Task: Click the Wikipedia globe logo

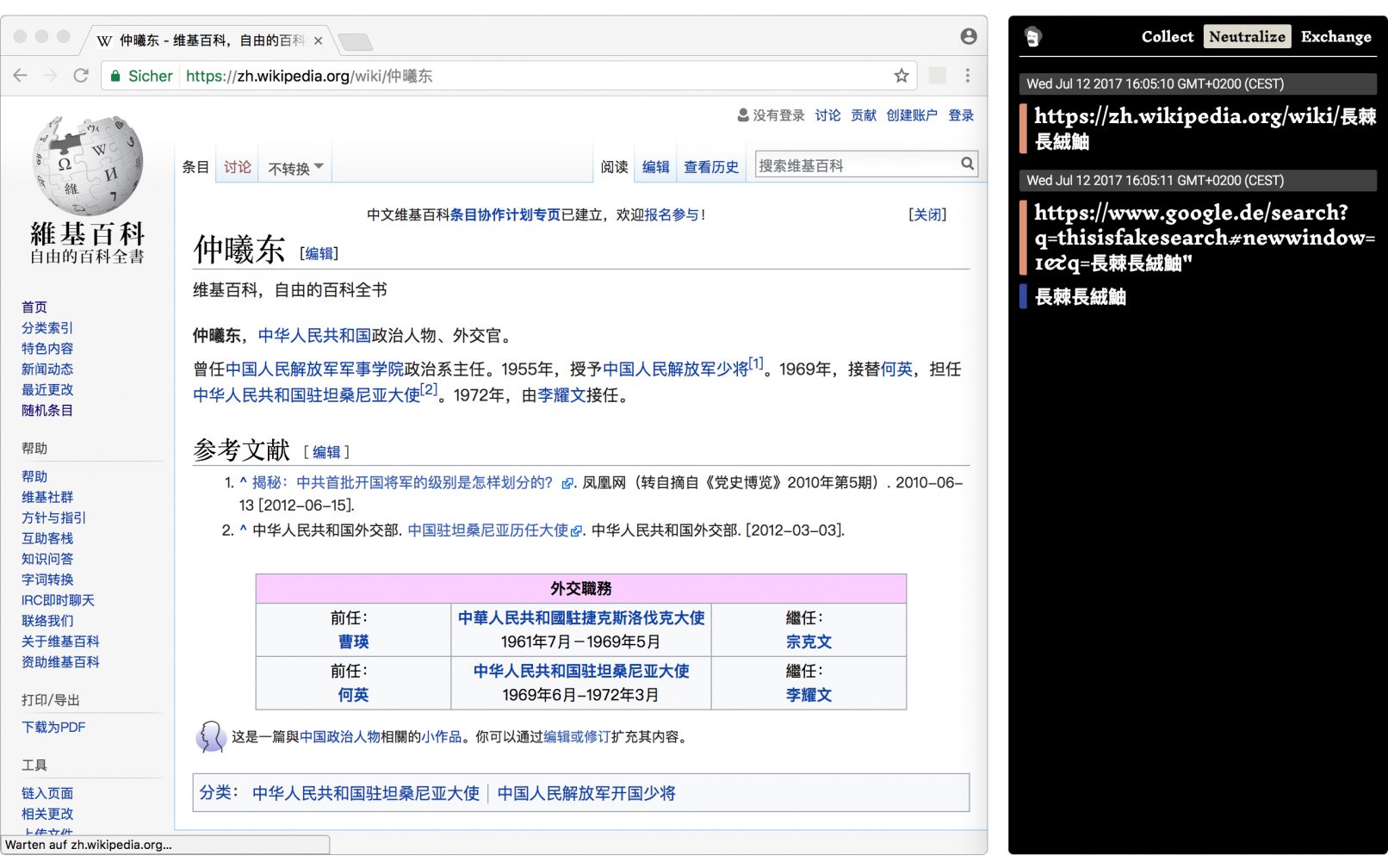Action: [x=87, y=166]
